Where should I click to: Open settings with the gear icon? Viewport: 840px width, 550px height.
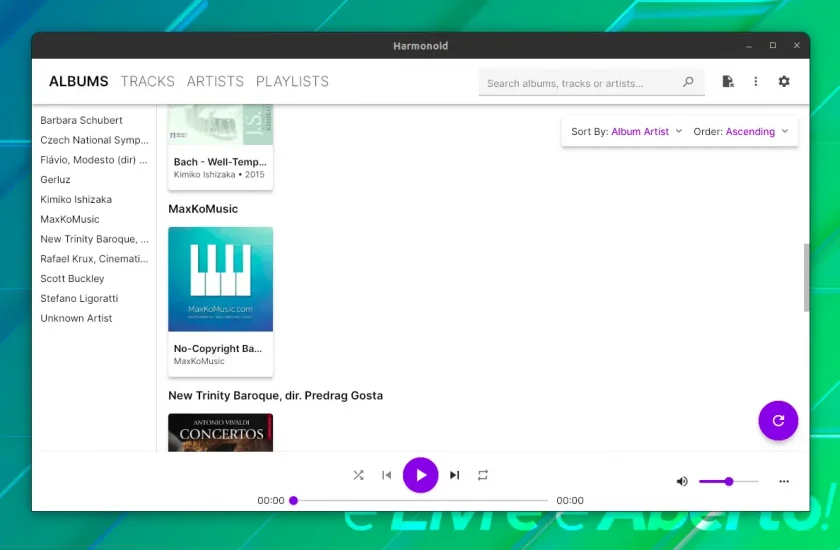tap(784, 81)
